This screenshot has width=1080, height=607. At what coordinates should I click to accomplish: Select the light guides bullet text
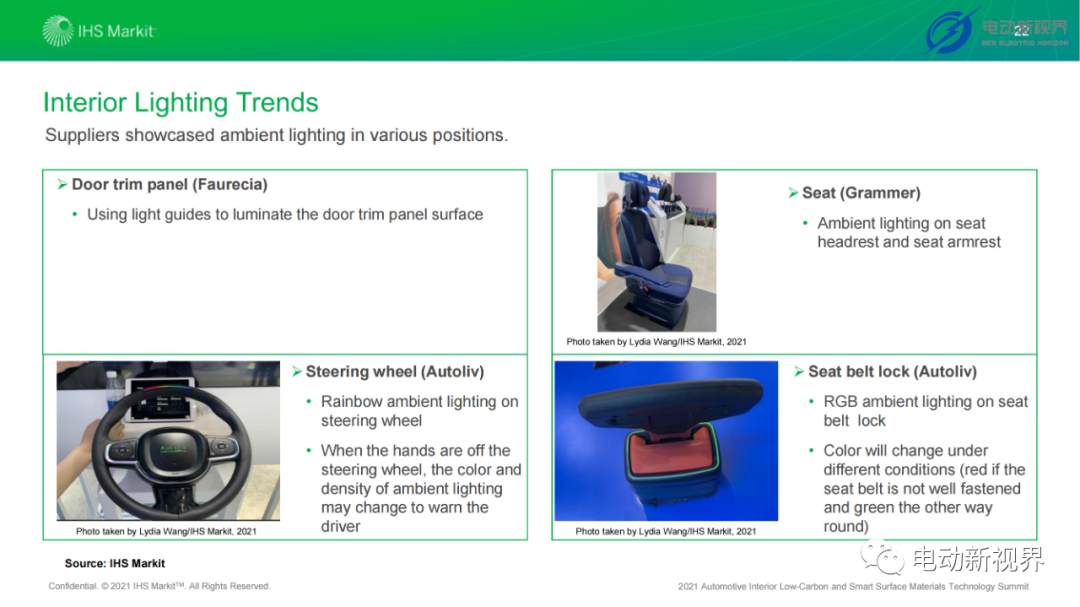click(284, 214)
